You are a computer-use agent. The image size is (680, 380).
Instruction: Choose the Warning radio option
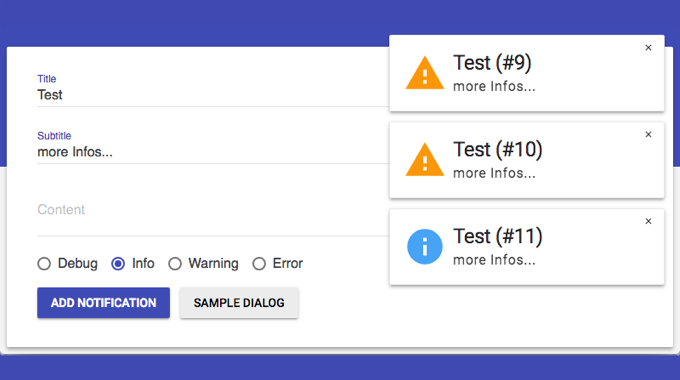175,263
